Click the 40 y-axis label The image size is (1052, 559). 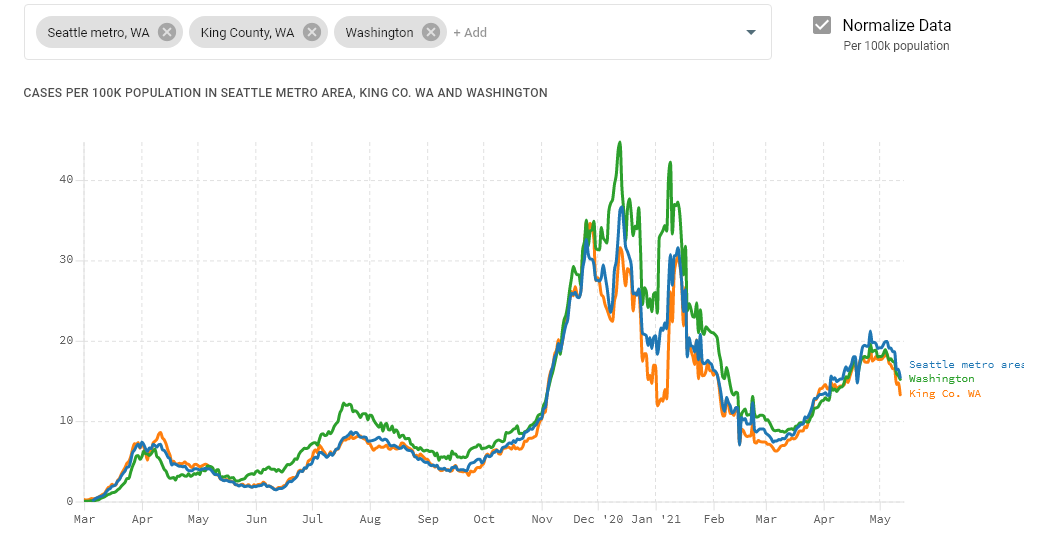tap(66, 179)
